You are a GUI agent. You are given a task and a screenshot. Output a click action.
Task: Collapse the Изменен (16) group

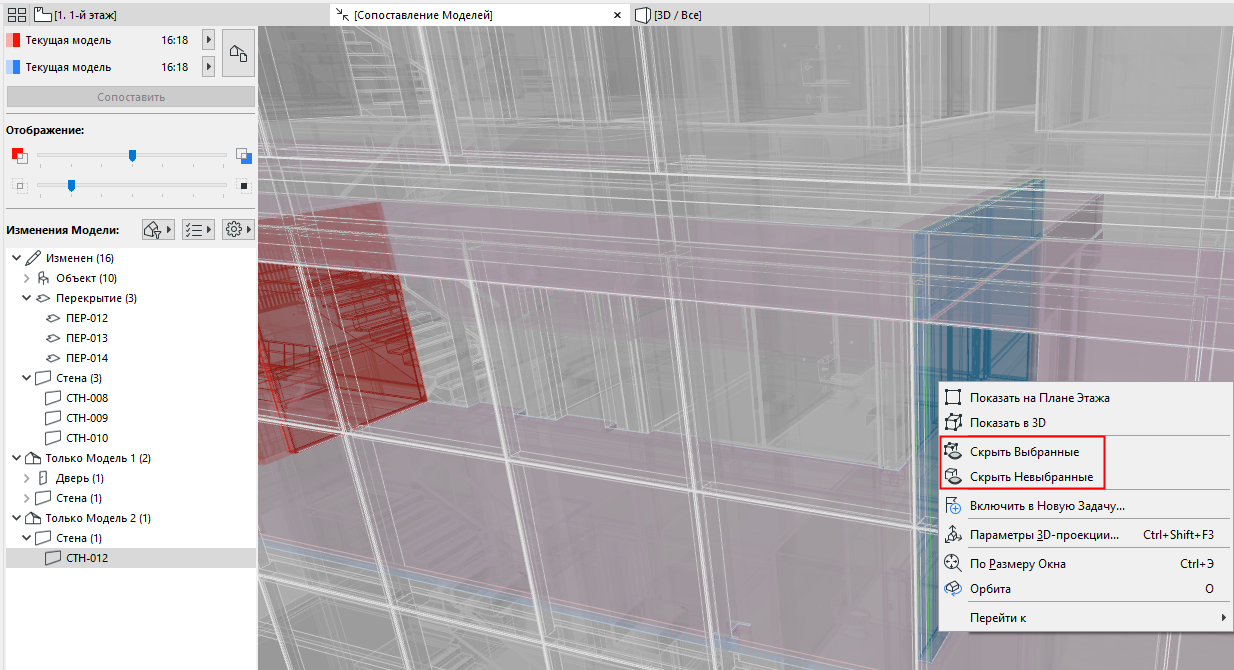[17, 258]
